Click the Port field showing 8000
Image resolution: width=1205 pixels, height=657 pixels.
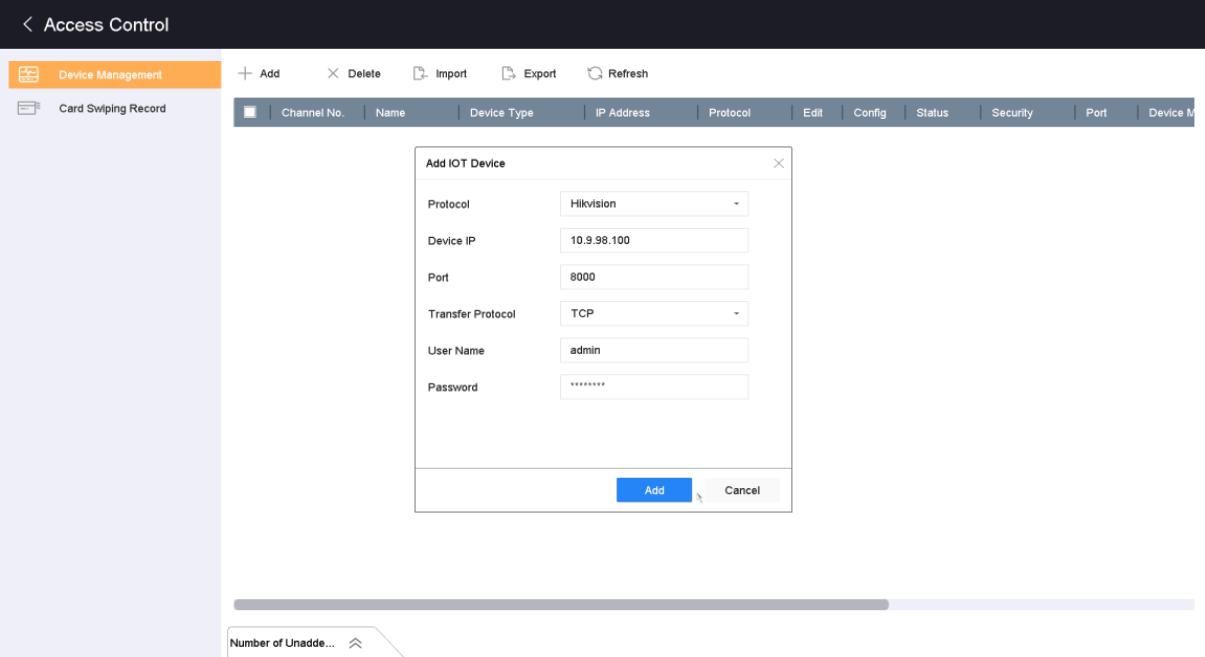[653, 277]
